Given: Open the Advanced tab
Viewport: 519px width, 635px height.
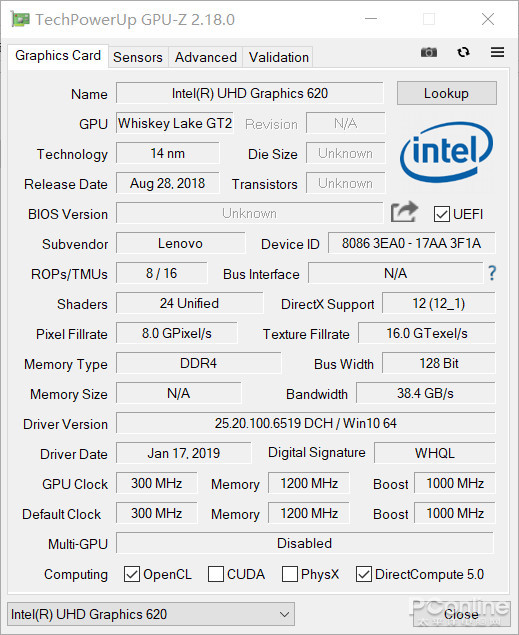Looking at the screenshot, I should coord(206,57).
